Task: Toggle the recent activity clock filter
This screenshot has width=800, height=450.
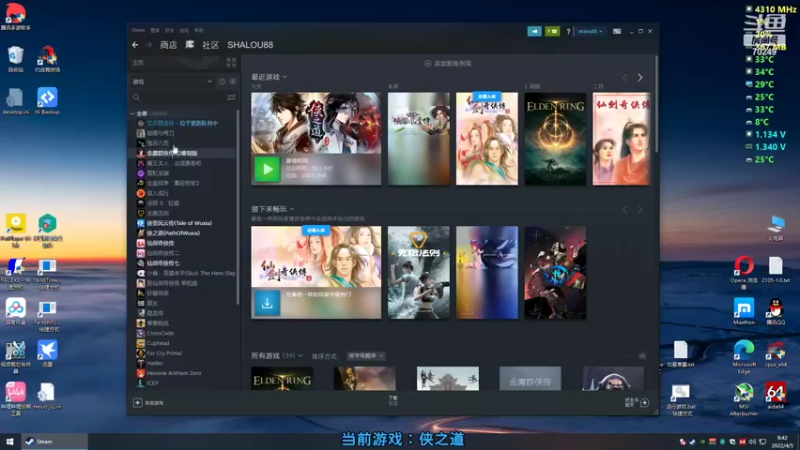Action: [x=222, y=82]
